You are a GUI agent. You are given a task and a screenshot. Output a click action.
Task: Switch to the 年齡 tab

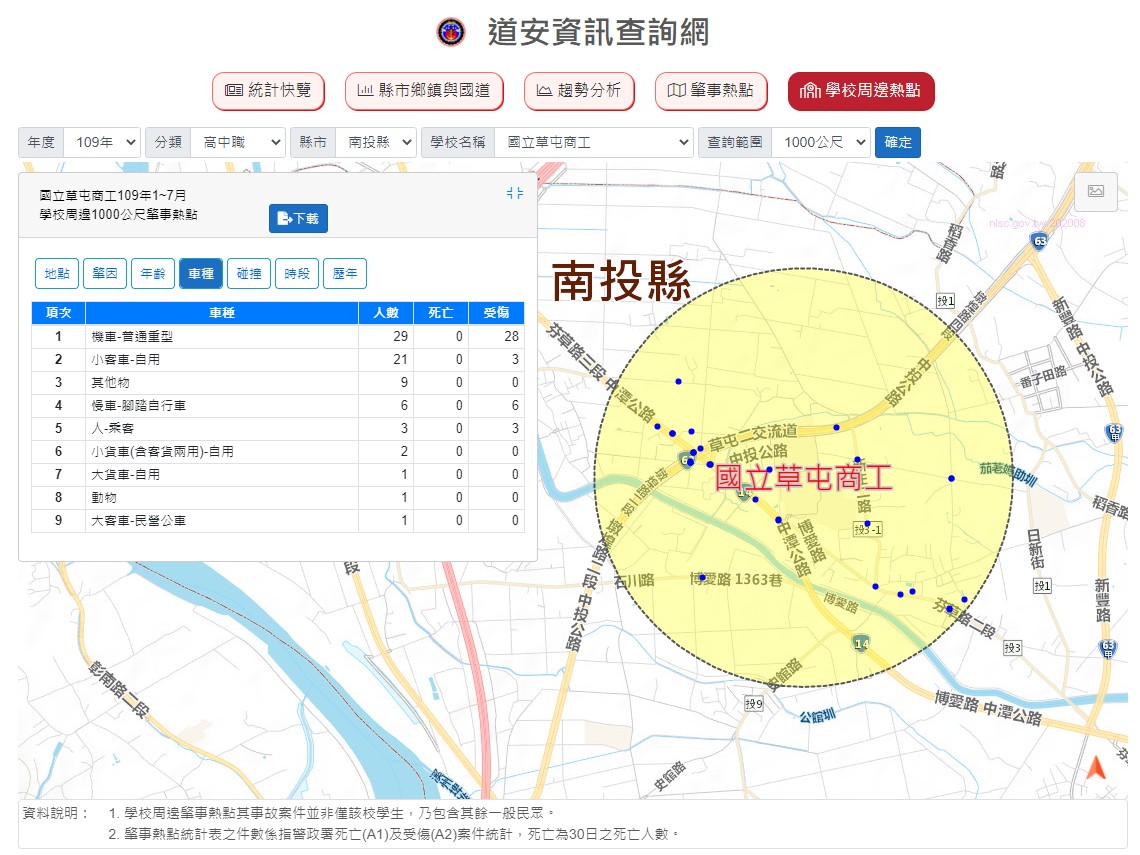(153, 273)
